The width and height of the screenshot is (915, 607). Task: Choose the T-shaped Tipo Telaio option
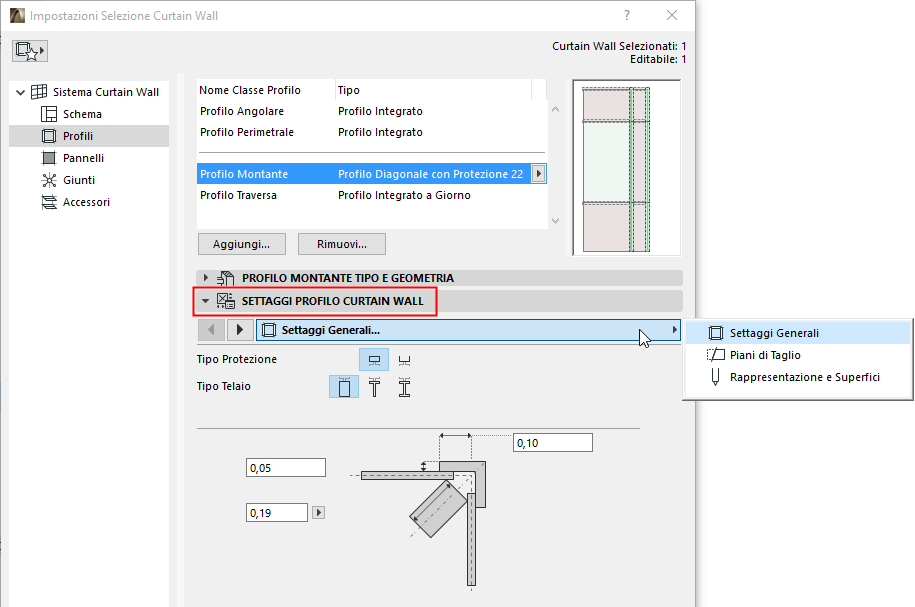pos(374,386)
